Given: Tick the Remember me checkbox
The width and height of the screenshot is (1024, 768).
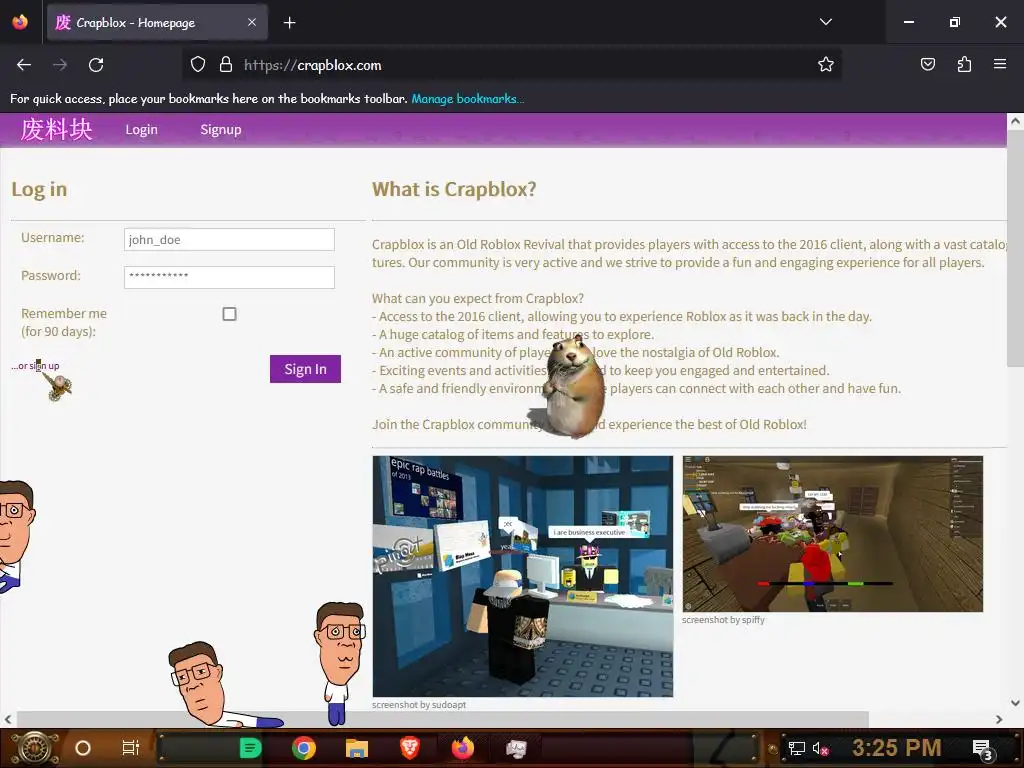Looking at the screenshot, I should coord(229,314).
